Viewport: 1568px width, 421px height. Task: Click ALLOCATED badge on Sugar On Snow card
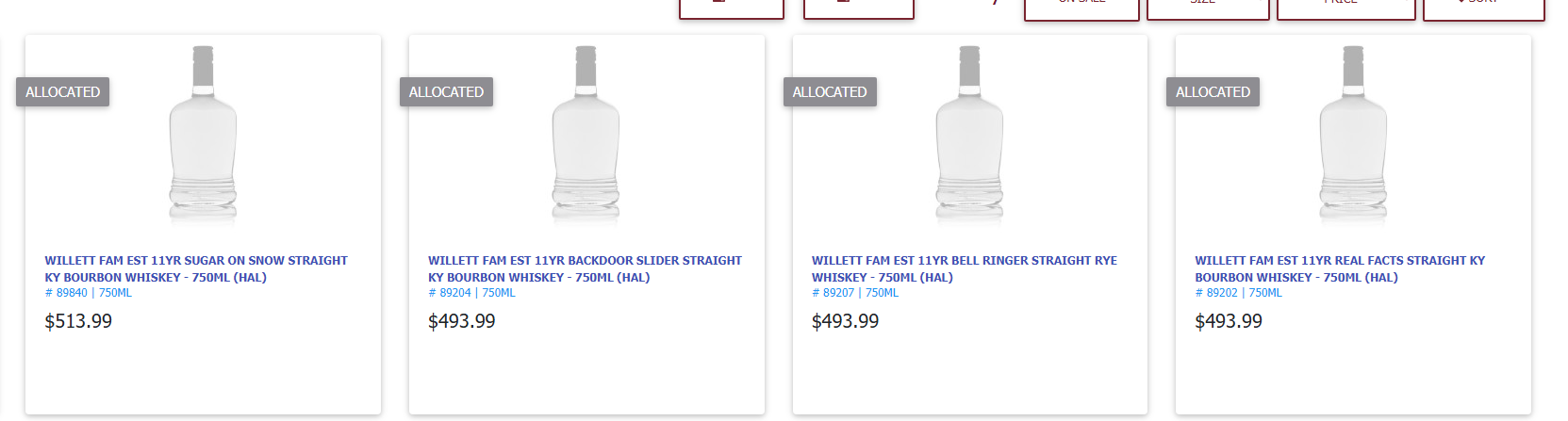click(x=62, y=91)
